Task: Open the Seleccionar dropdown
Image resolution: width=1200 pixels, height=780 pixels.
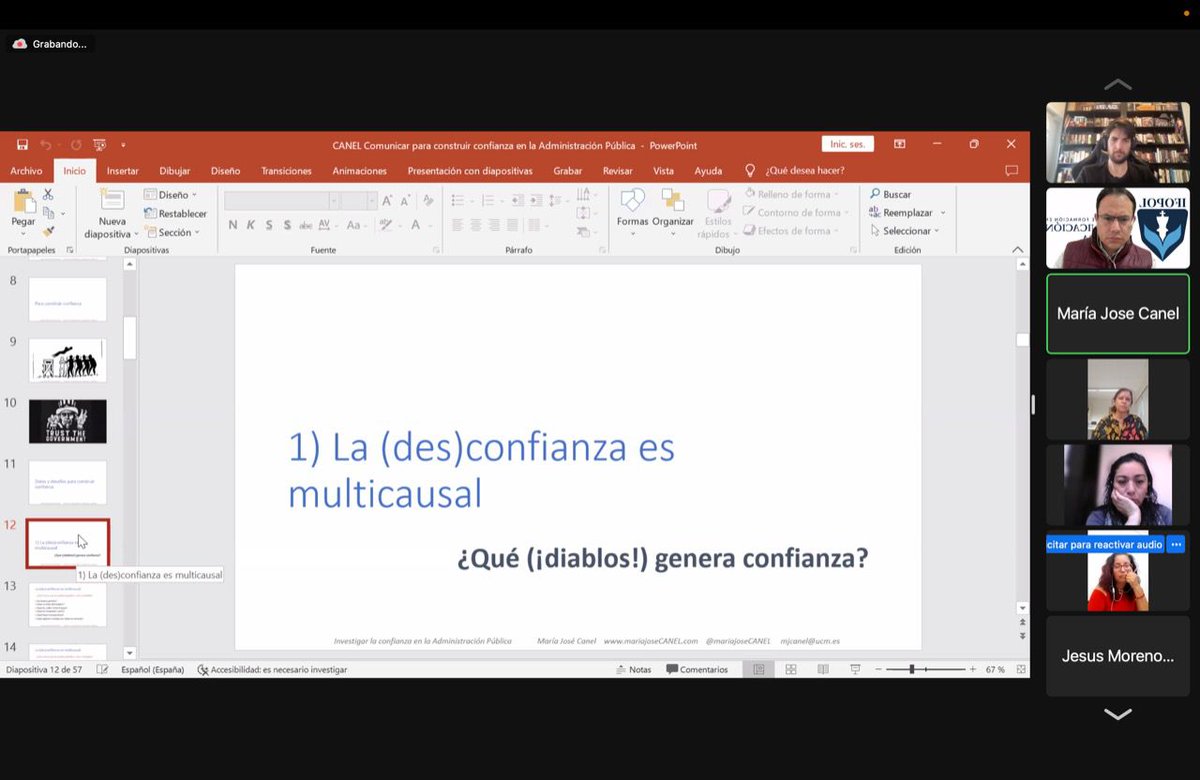Action: coord(905,231)
